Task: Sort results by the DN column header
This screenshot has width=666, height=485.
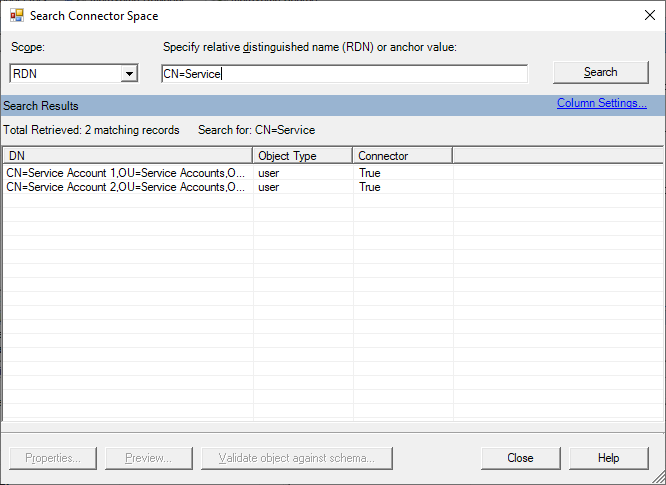Action: [x=128, y=156]
